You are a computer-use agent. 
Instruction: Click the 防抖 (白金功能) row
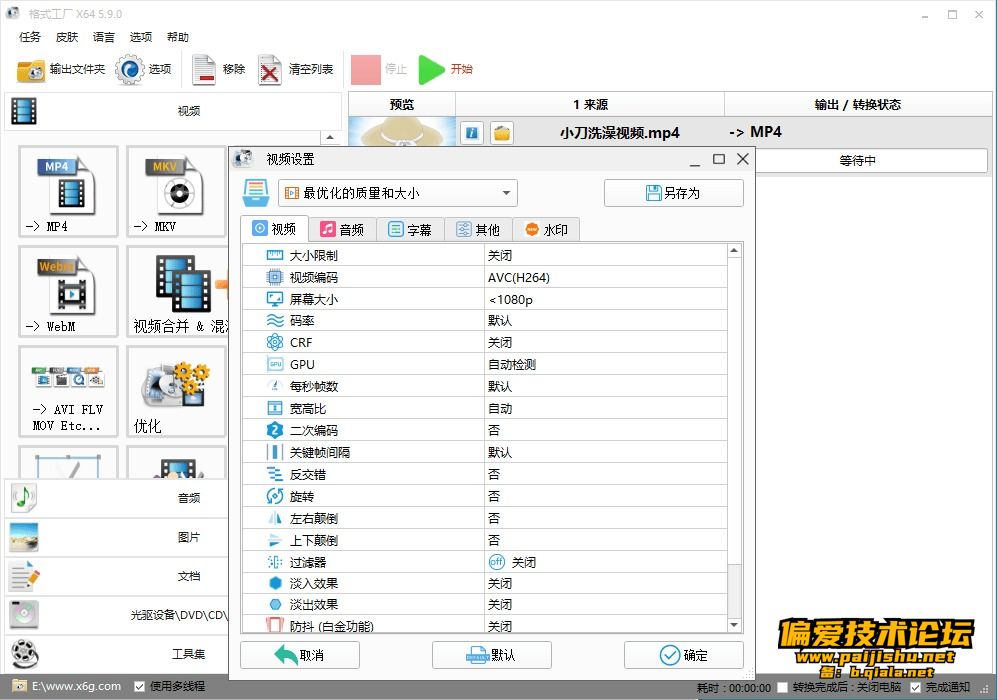click(485, 624)
